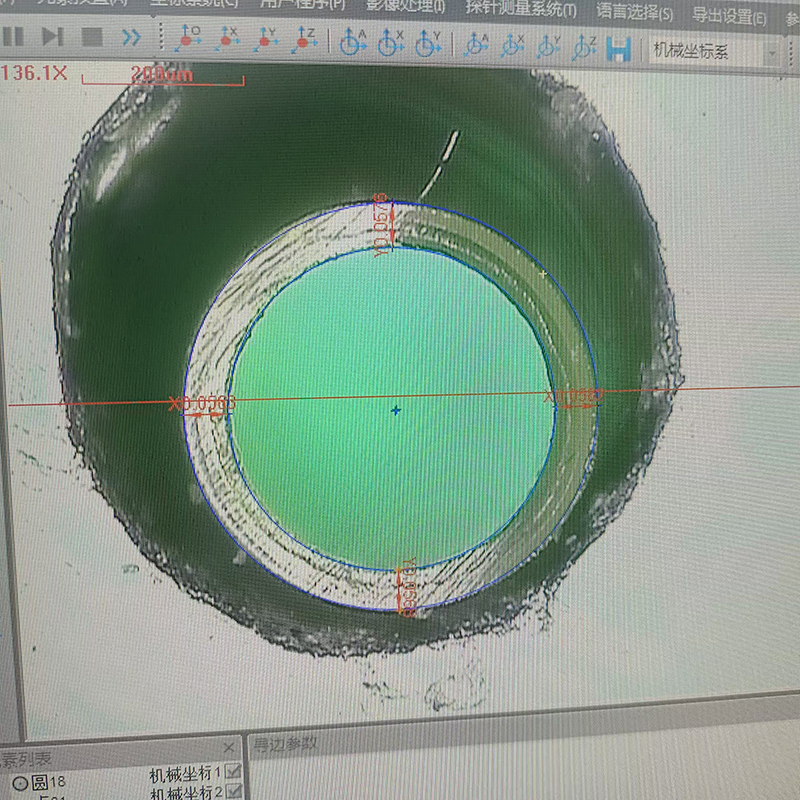Screen dimensions: 800x800
Task: Select the Y axis translate coordinate icon
Action: (x=266, y=41)
